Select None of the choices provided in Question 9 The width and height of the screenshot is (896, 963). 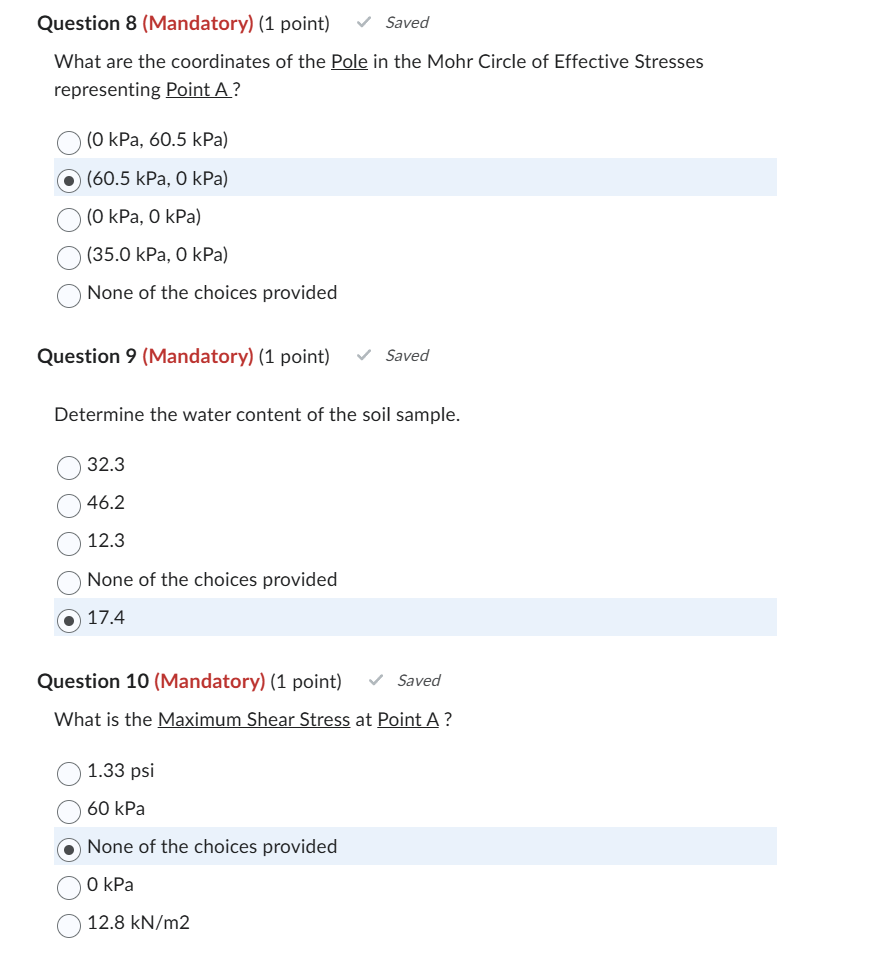(68, 582)
